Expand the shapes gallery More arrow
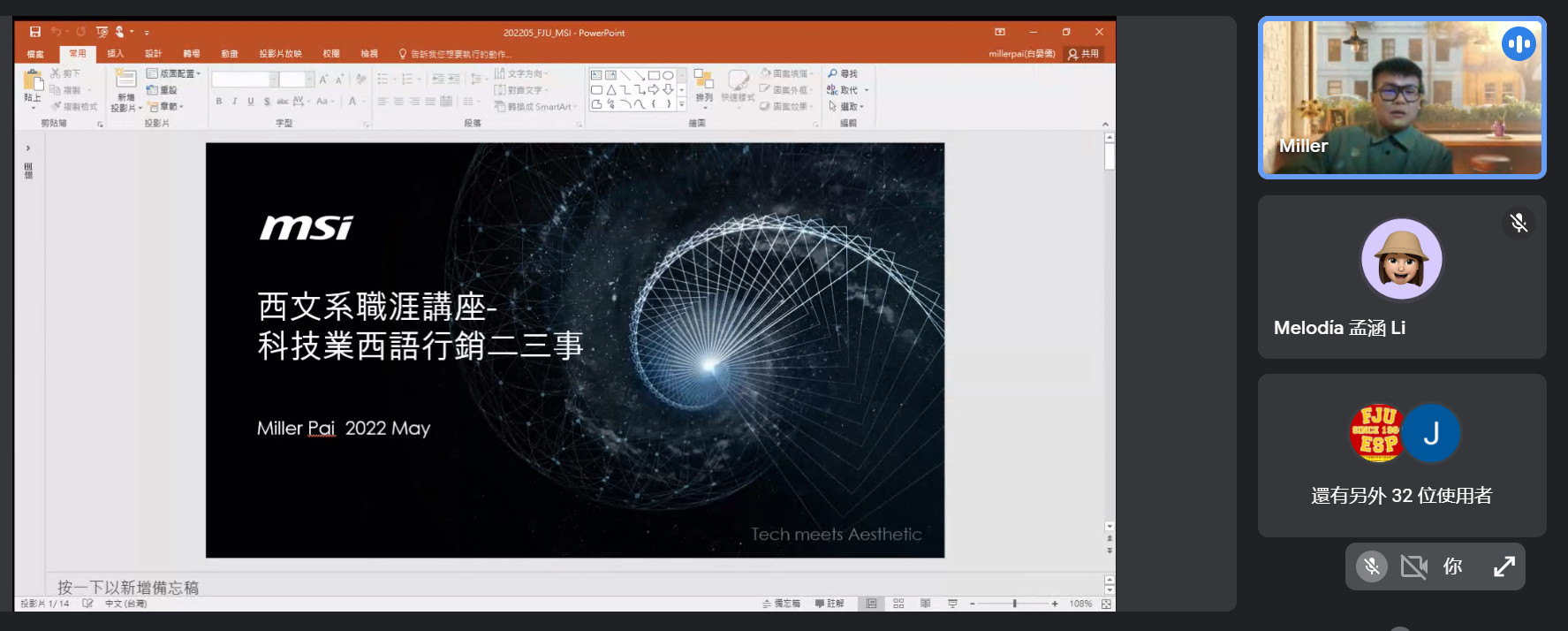The width and height of the screenshot is (1568, 631). (681, 103)
